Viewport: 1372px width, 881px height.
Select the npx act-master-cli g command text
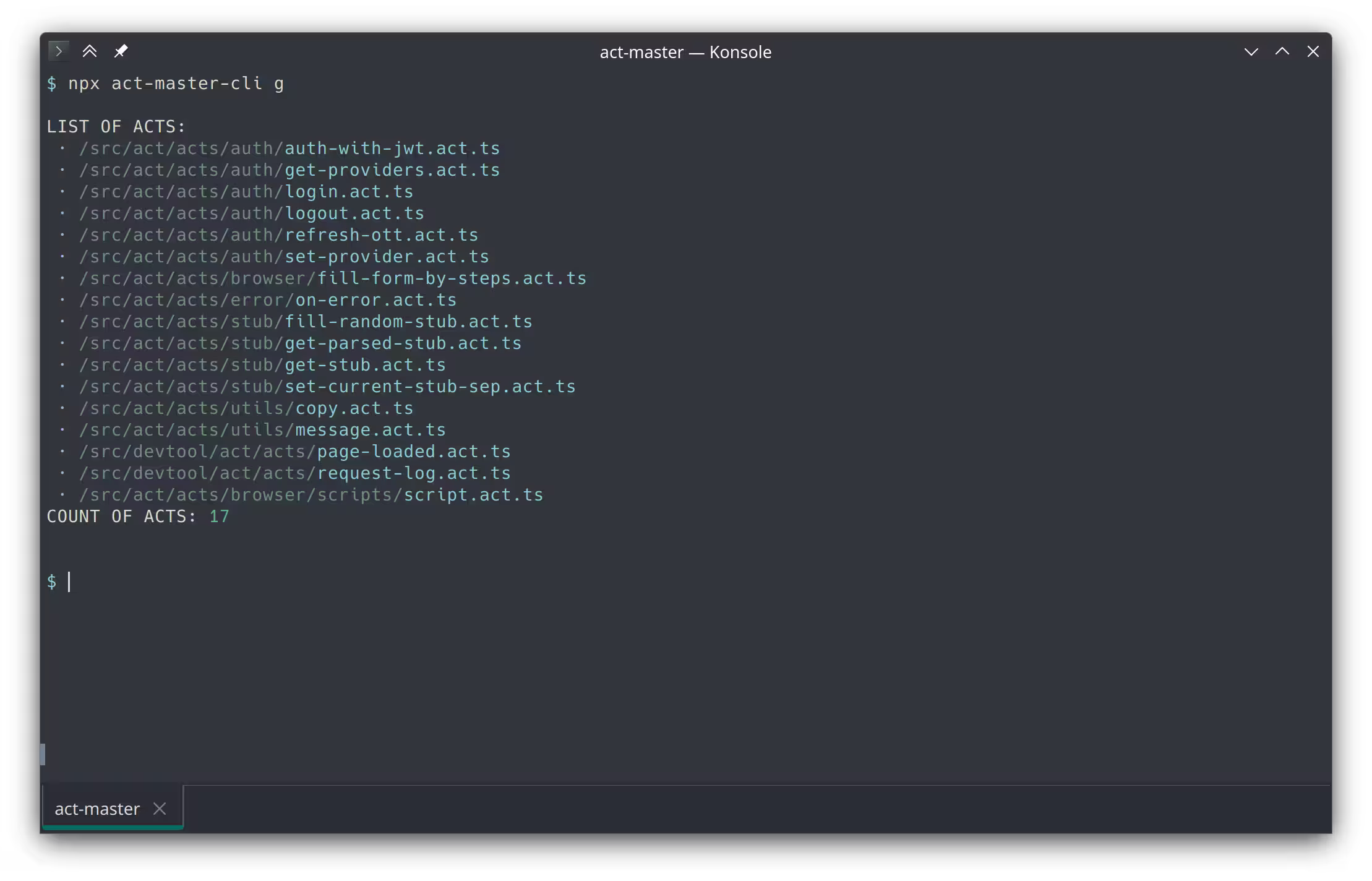pyautogui.click(x=176, y=83)
